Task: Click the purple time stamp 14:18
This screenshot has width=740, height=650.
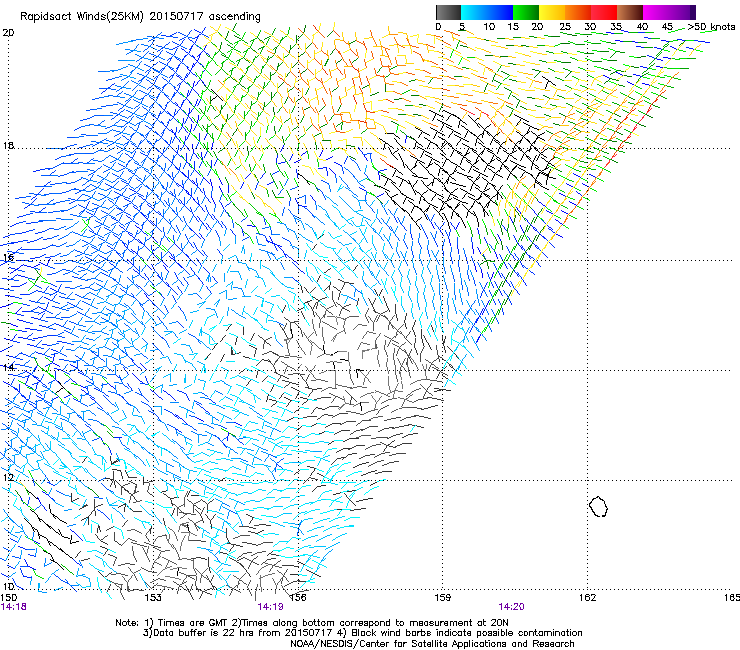Action: (x=14, y=607)
